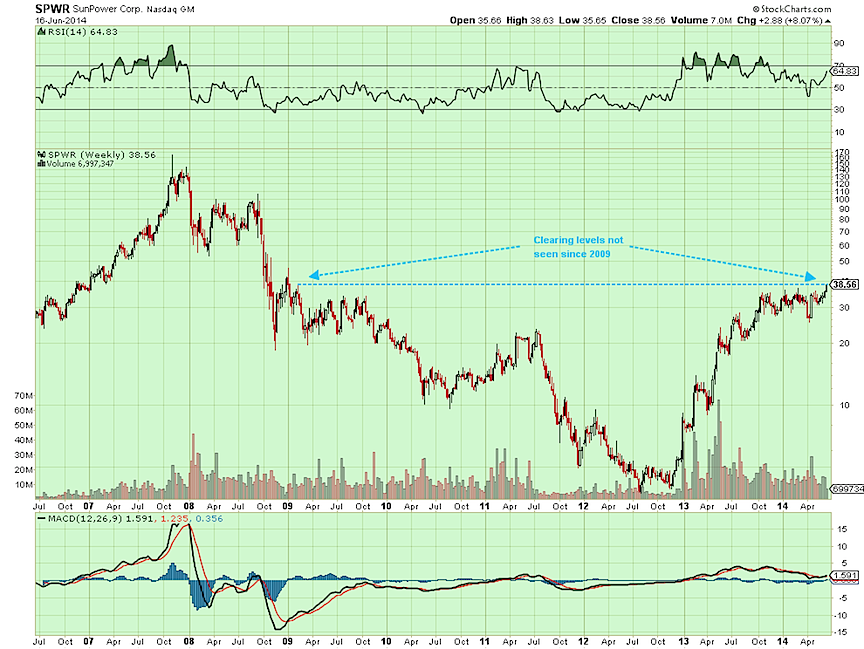Click the 50M volume axis label
Screen dimensions: 864x649
click(24, 425)
